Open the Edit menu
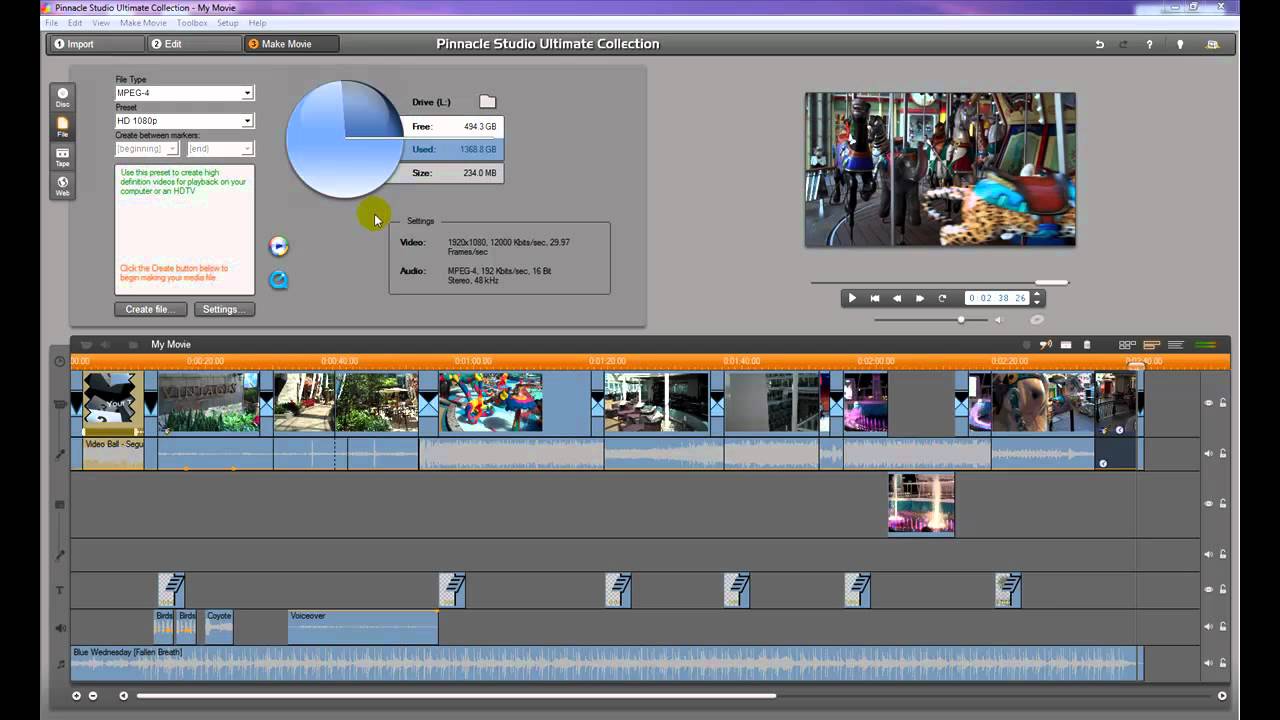 point(75,23)
